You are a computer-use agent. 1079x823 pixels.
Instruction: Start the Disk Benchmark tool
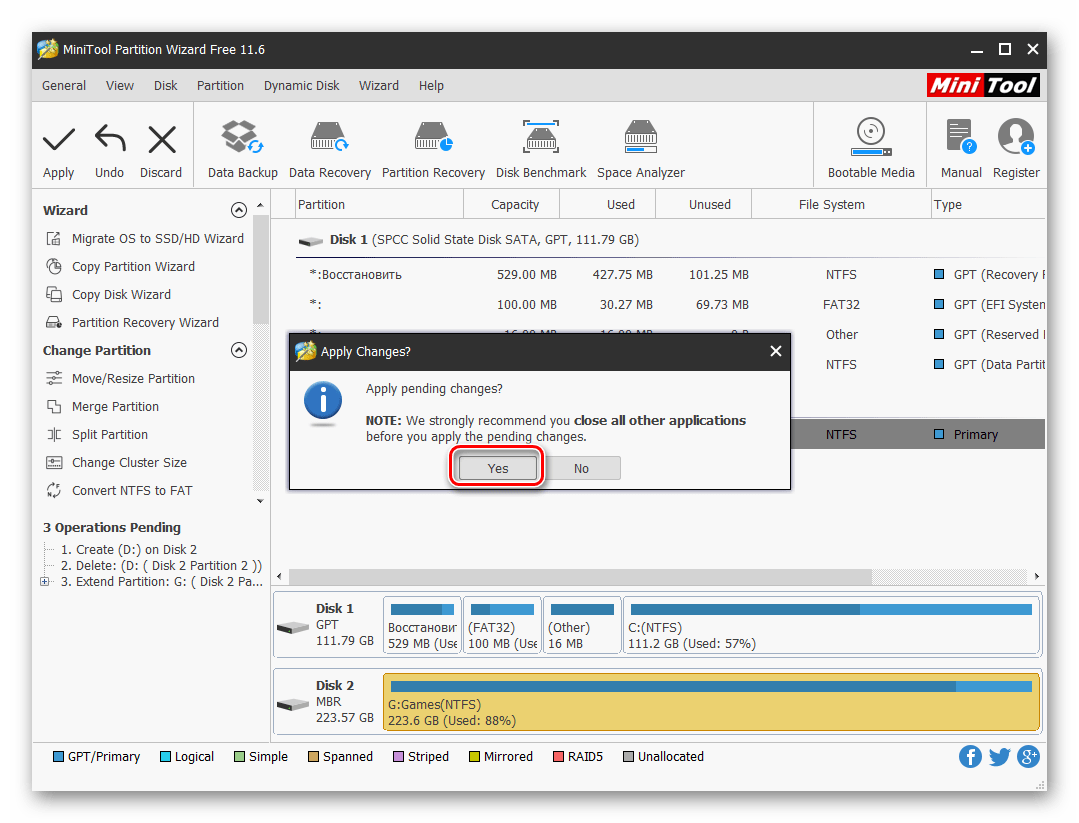(x=541, y=140)
